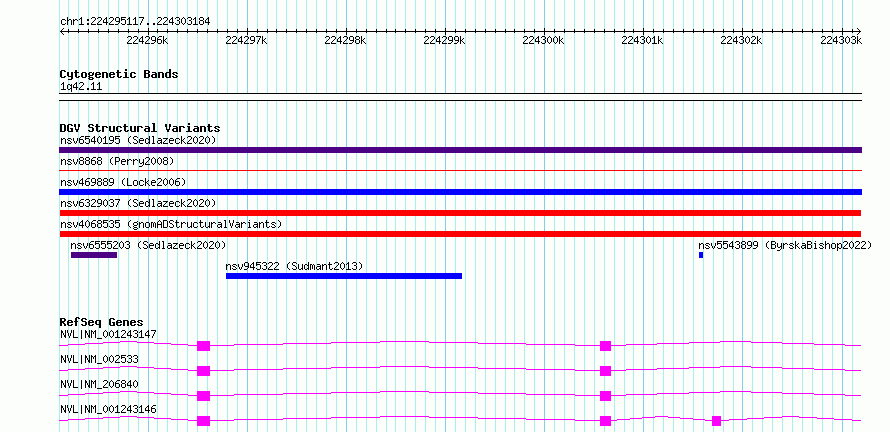Click the blue nsv945322 variant bar
Screen dimensions: 890x432
tap(344, 276)
